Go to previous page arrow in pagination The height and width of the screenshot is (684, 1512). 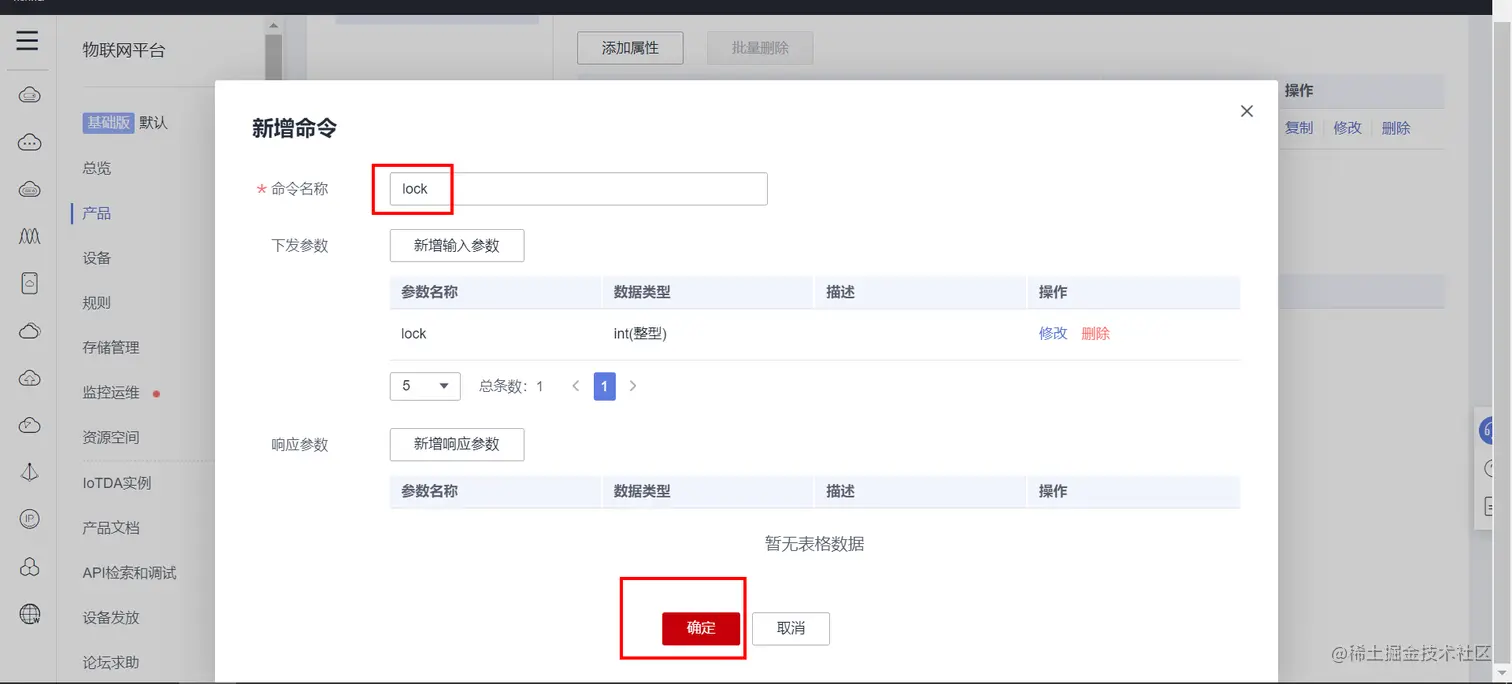pos(576,386)
